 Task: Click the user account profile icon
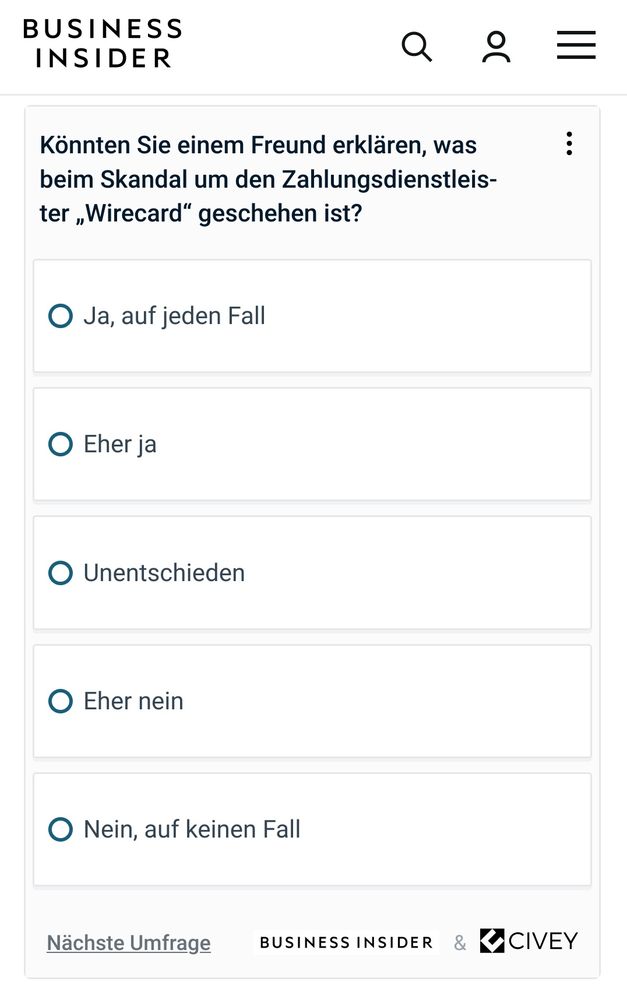[x=496, y=46]
